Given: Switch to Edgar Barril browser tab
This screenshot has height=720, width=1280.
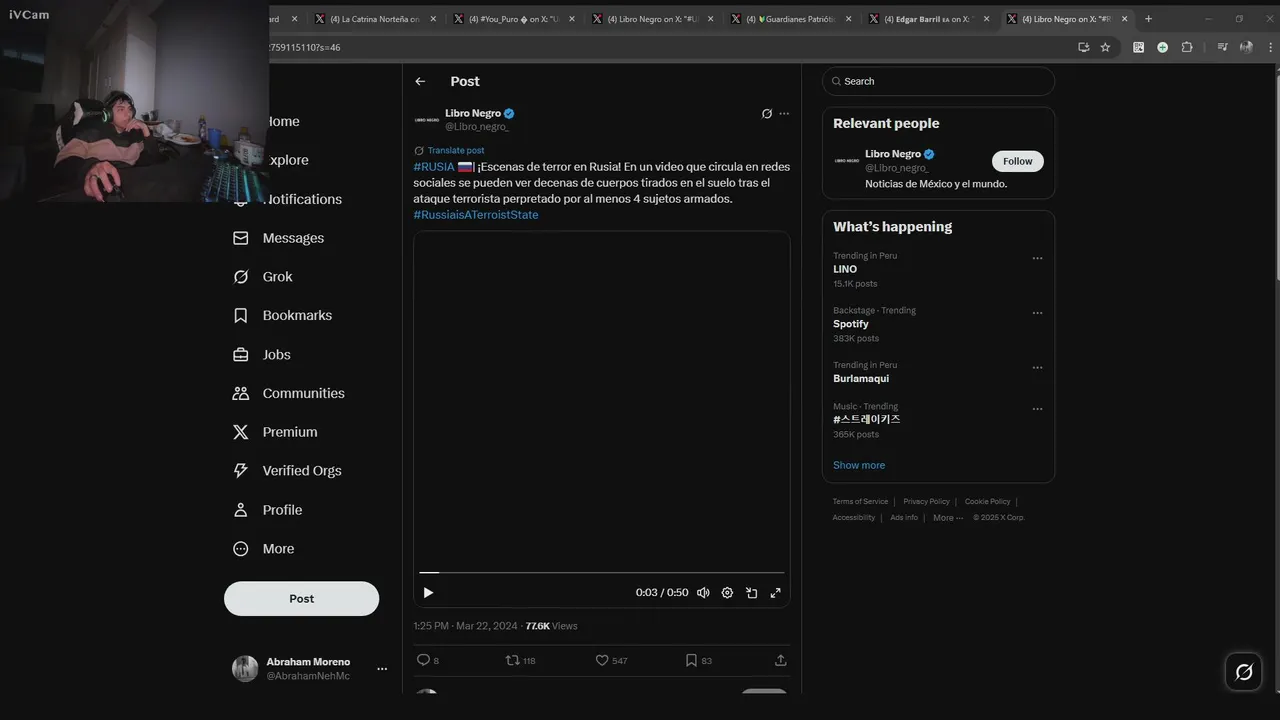Looking at the screenshot, I should pos(927,19).
